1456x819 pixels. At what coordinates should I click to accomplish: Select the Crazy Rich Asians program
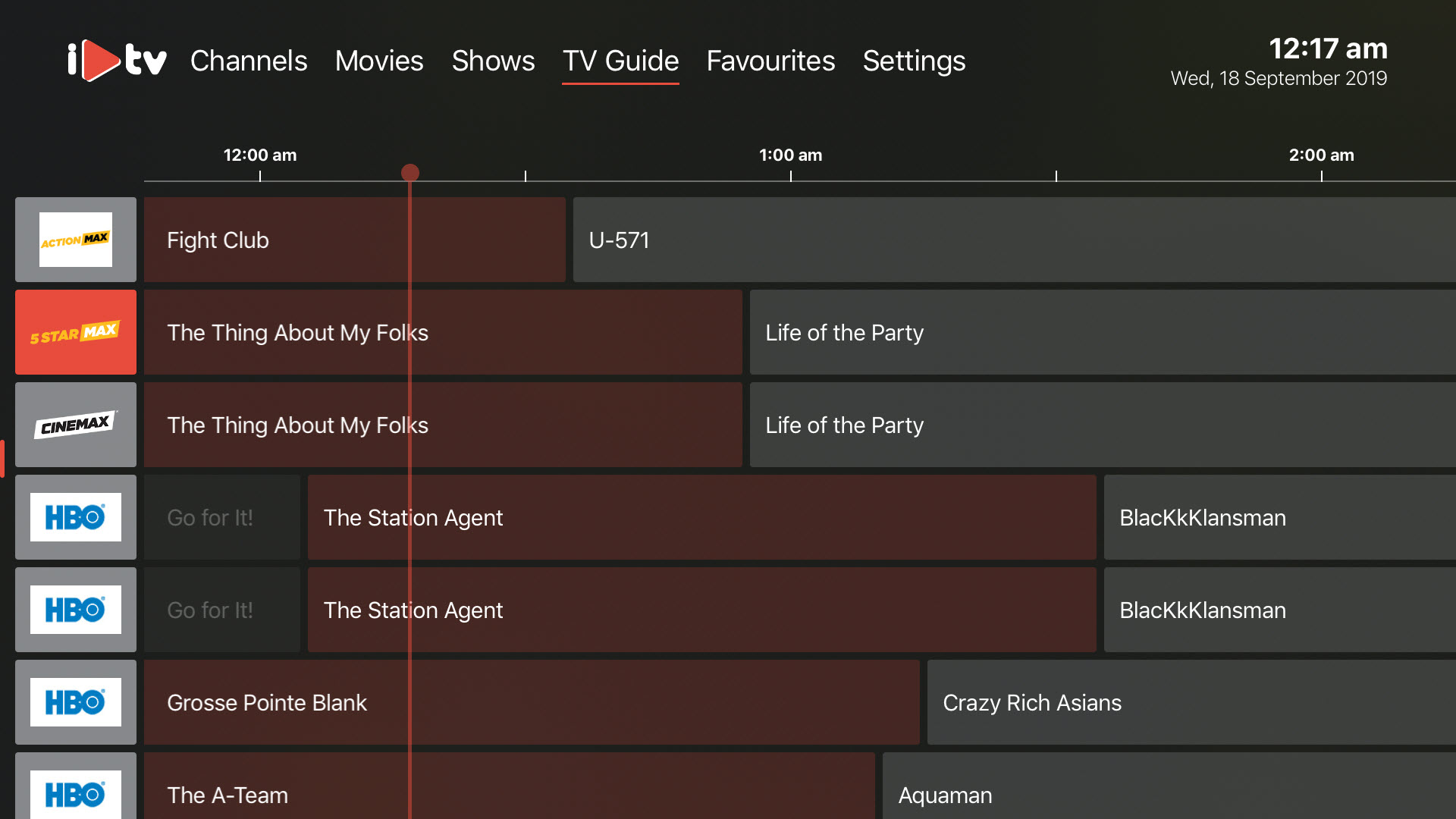click(x=1191, y=702)
